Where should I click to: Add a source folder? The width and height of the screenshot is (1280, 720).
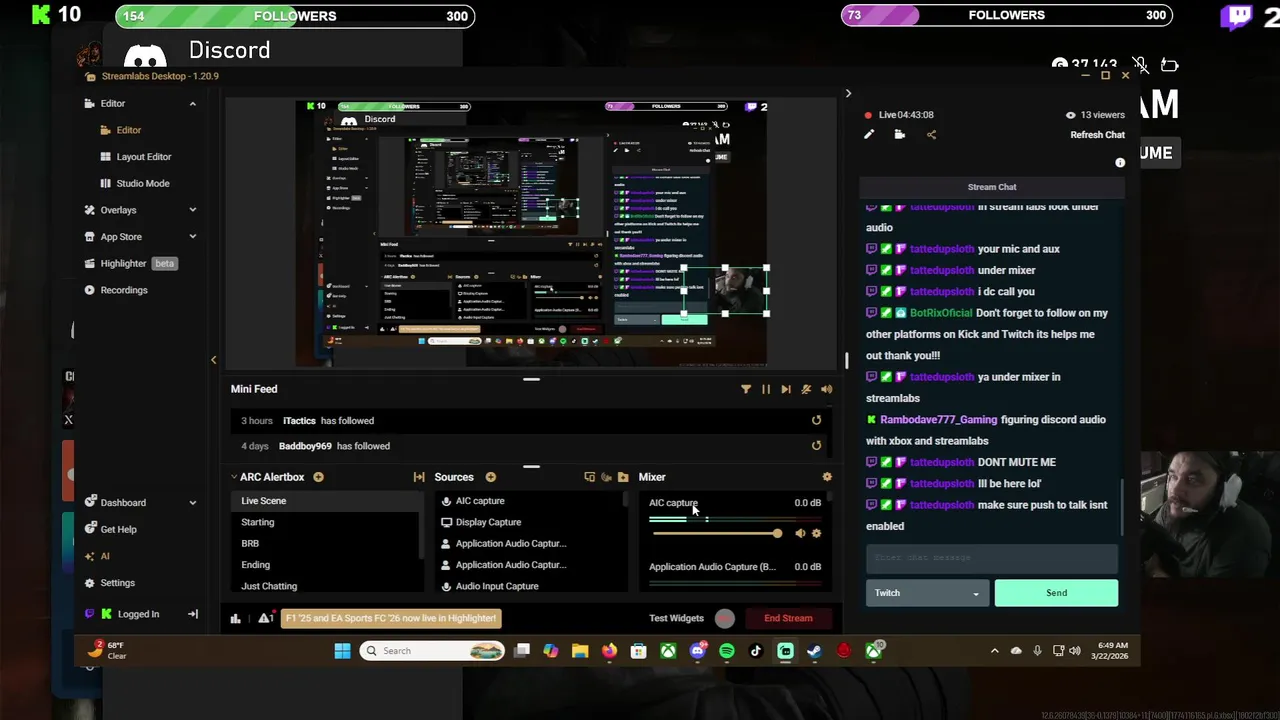(x=623, y=477)
